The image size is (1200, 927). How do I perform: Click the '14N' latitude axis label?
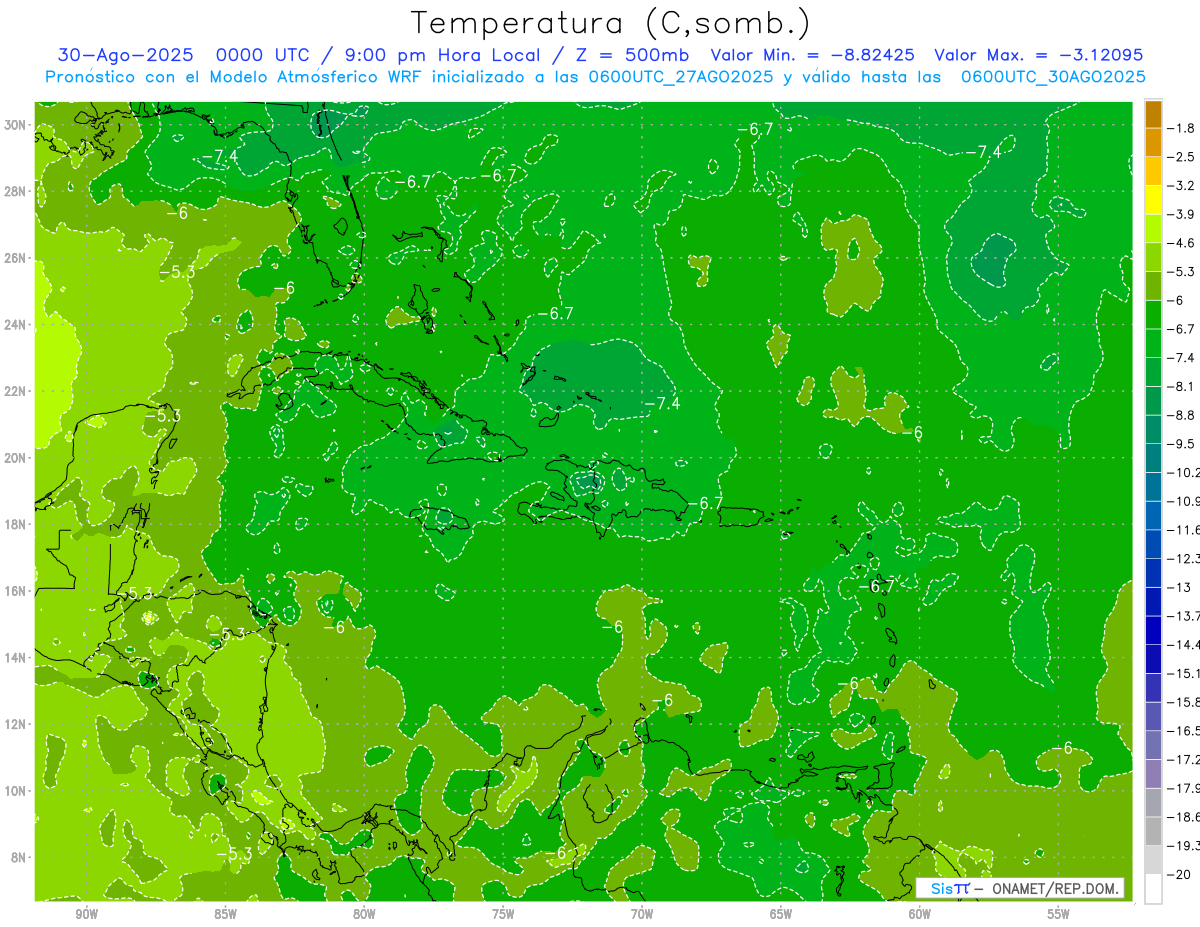(17, 658)
